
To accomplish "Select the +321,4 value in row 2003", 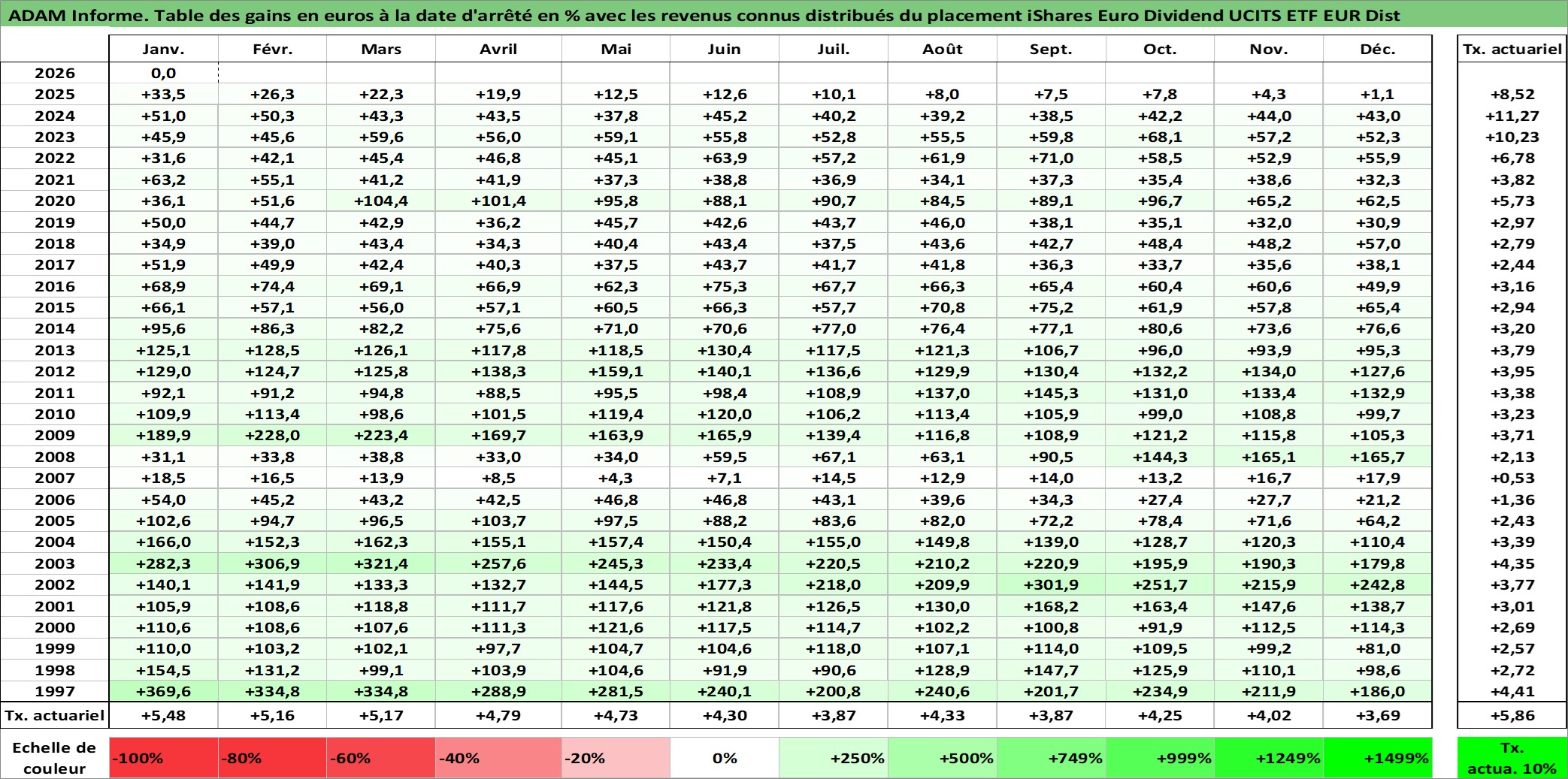I will (381, 563).
